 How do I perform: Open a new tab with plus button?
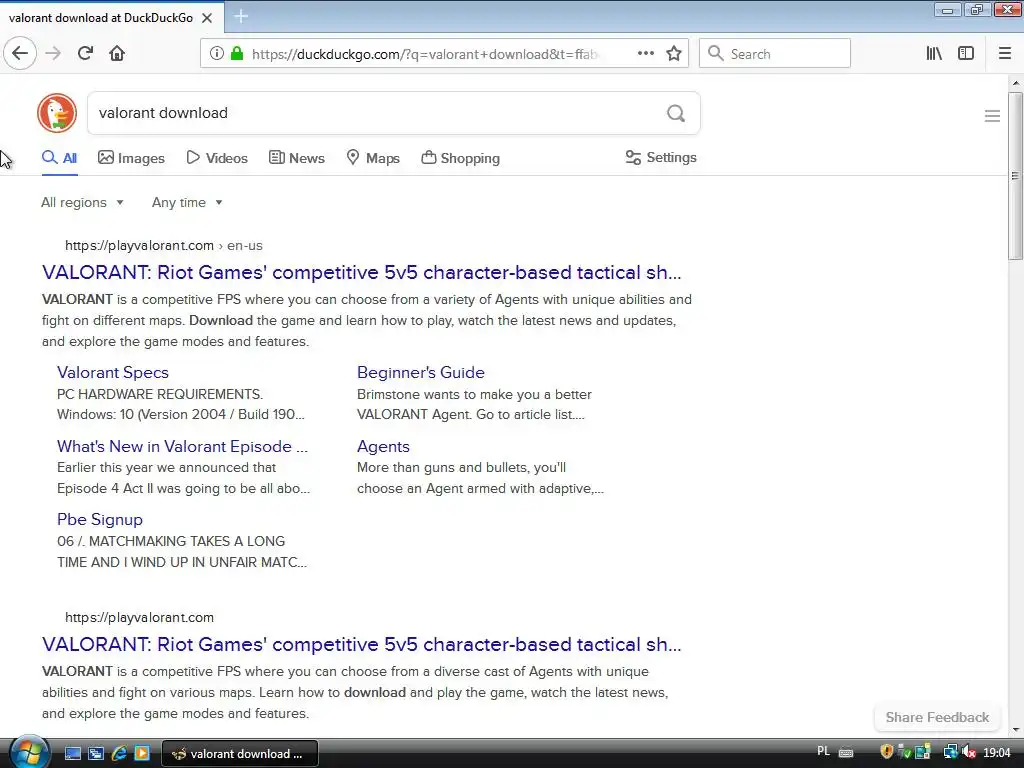[241, 16]
